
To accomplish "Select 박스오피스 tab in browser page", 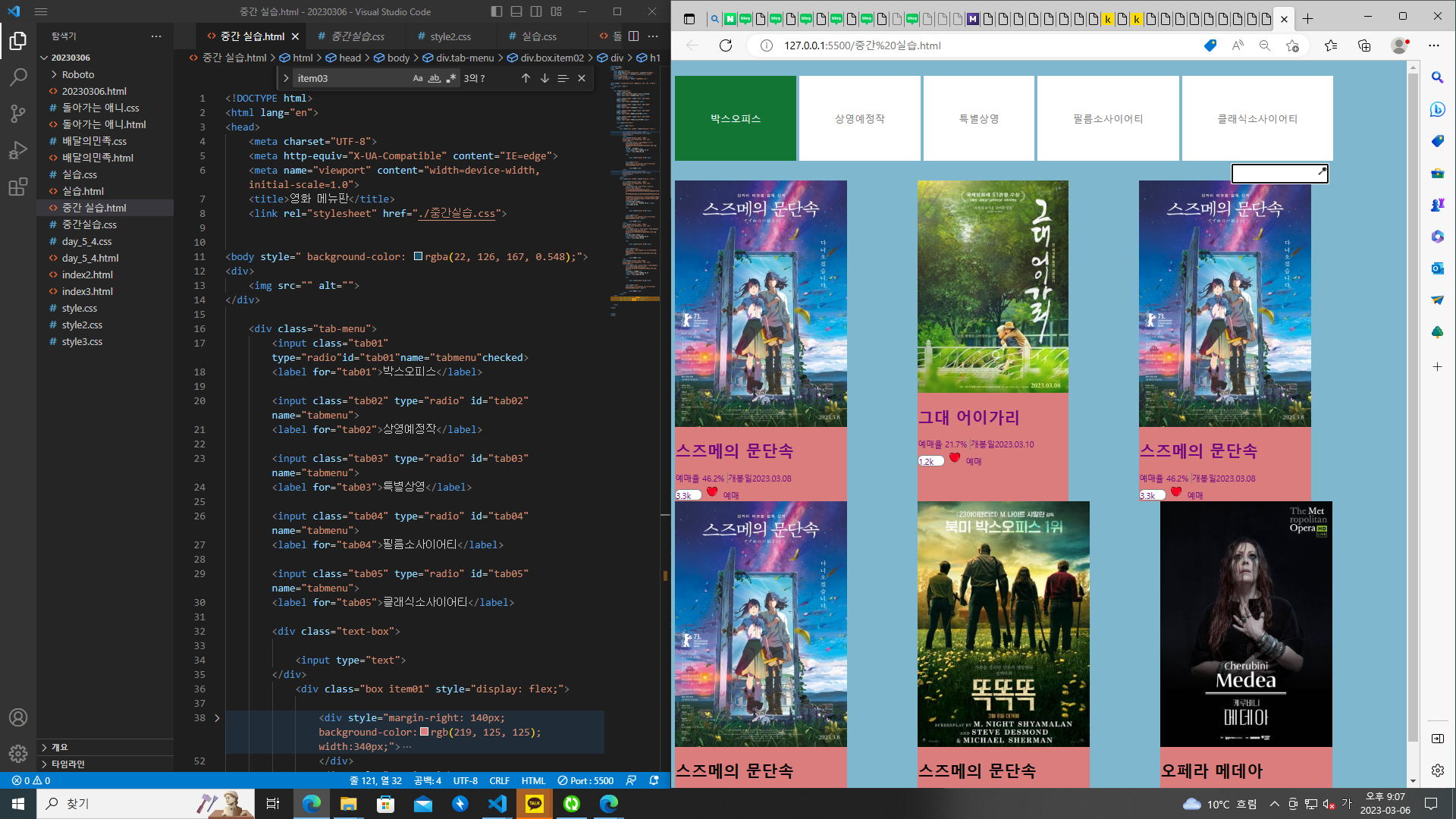I will click(x=736, y=118).
